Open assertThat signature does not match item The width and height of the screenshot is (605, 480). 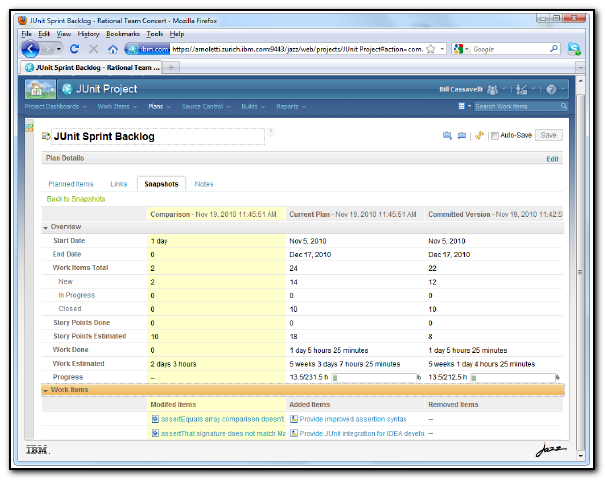223,433
